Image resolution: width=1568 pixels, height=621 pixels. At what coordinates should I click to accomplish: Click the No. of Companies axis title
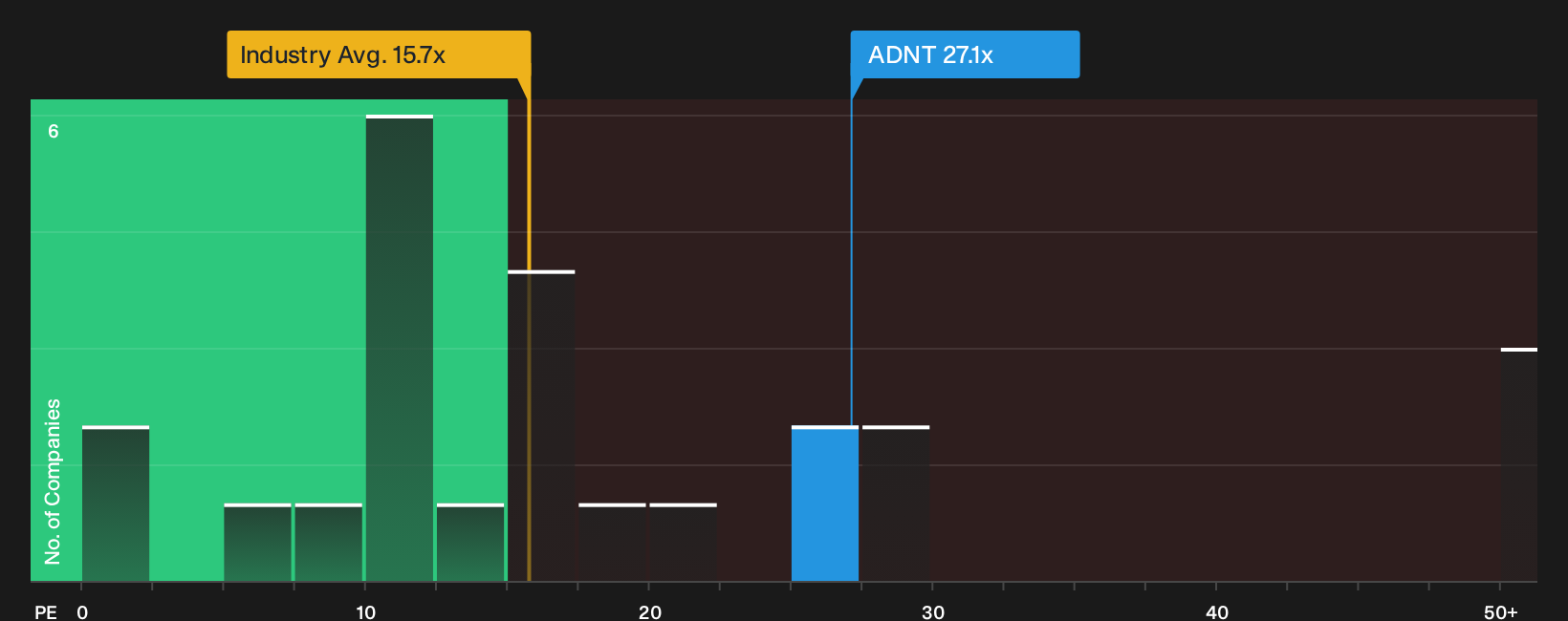(53, 482)
